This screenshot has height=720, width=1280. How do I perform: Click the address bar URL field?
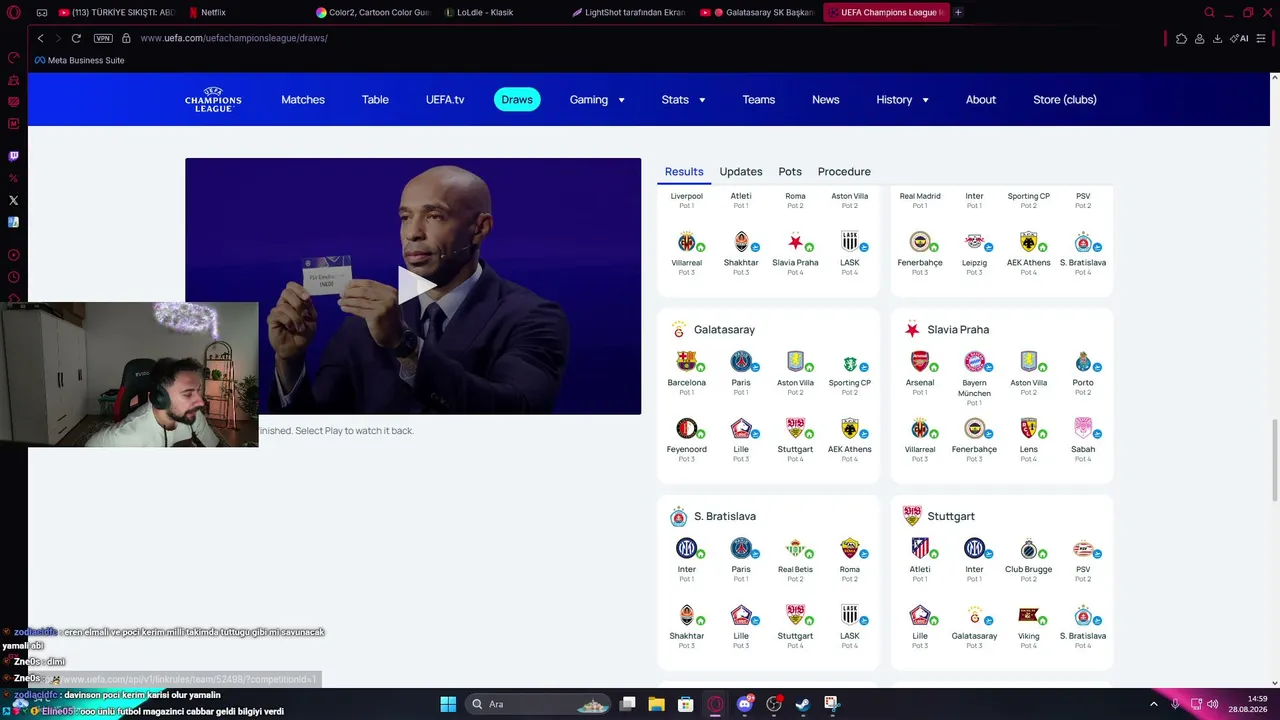(x=640, y=38)
